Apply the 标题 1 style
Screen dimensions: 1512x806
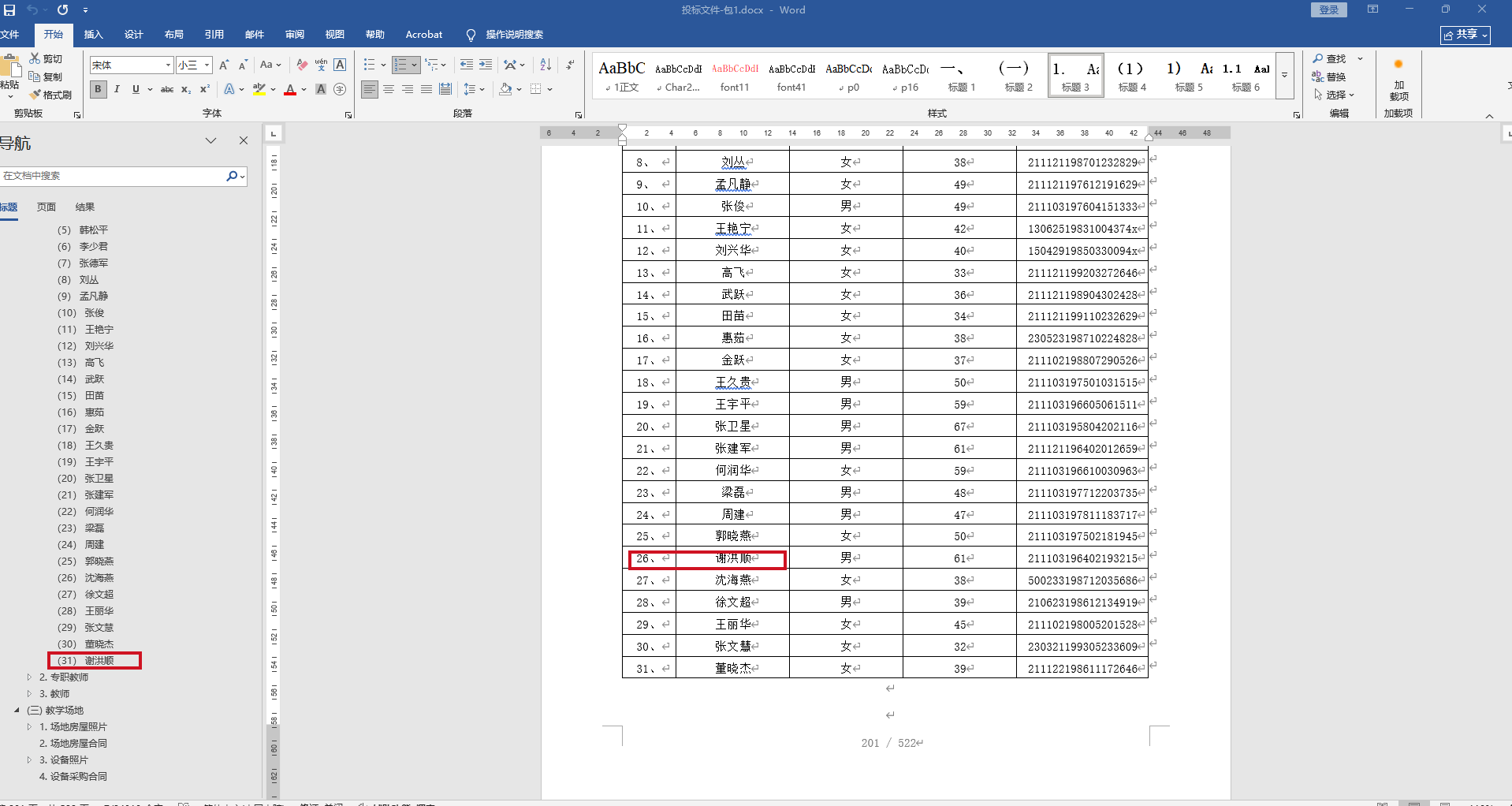point(962,76)
